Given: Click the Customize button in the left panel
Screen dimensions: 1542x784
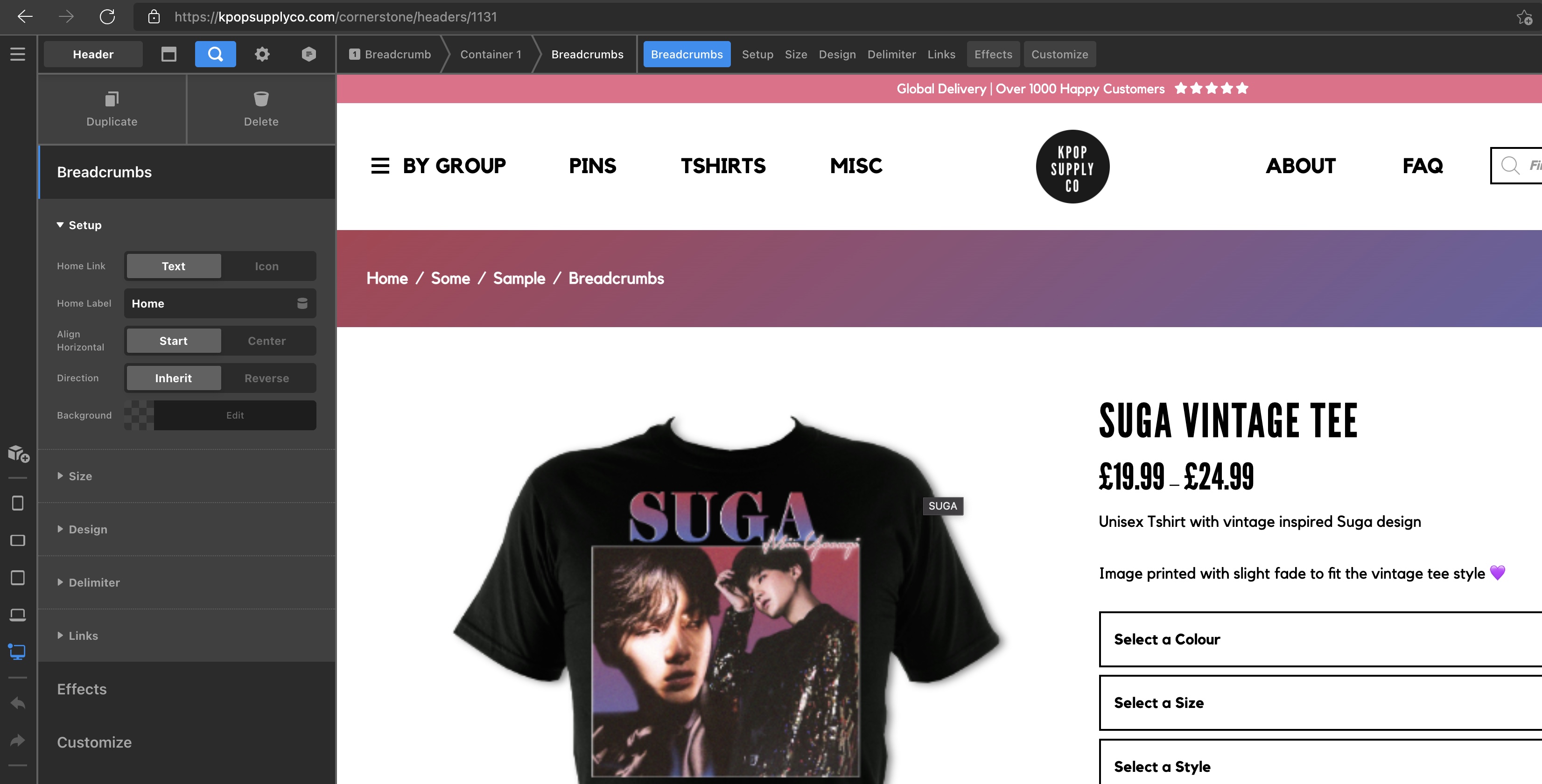Looking at the screenshot, I should 94,743.
